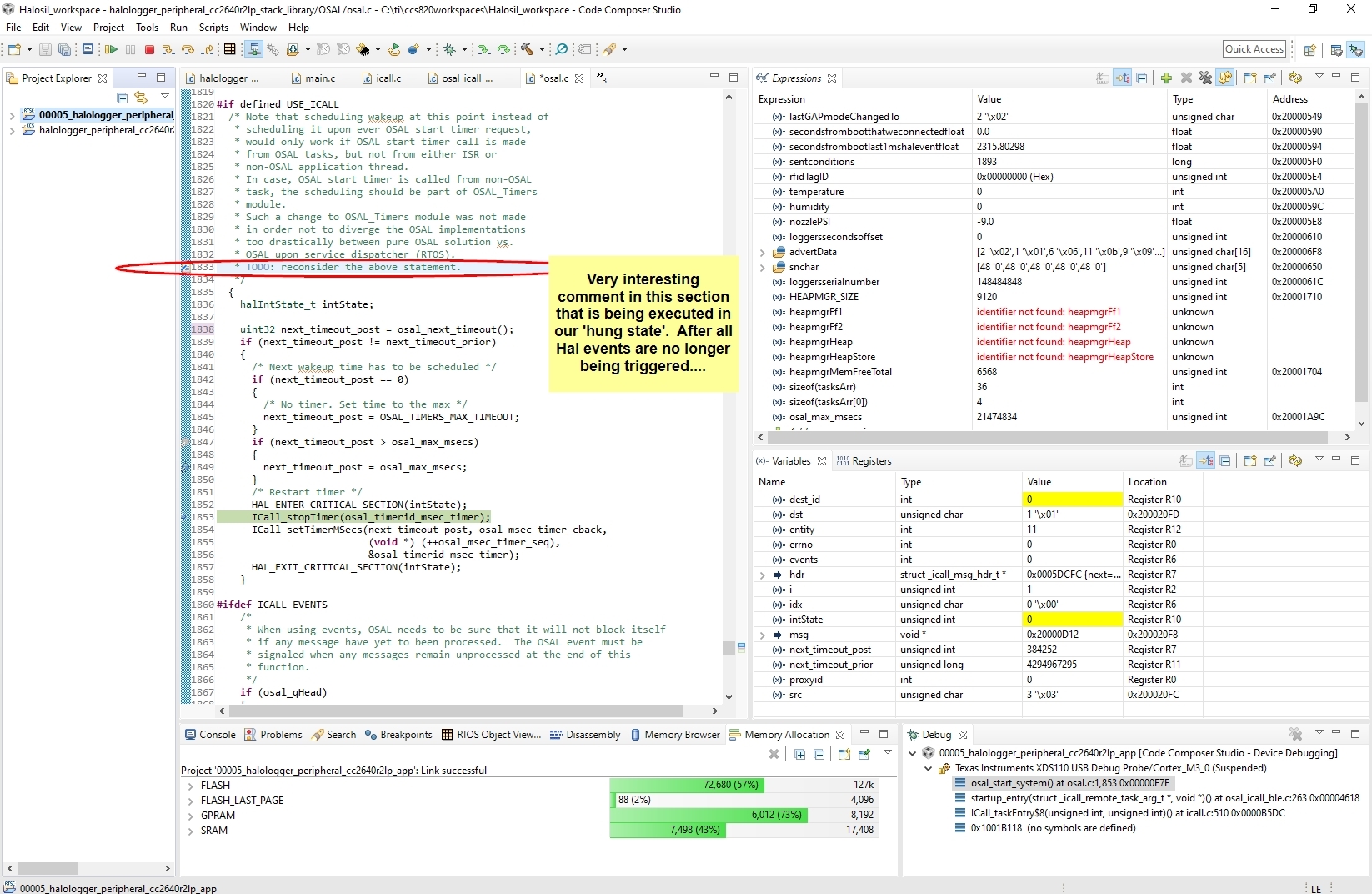
Task: Expand the 00005_halologger_peripheral project node
Action: 12,115
